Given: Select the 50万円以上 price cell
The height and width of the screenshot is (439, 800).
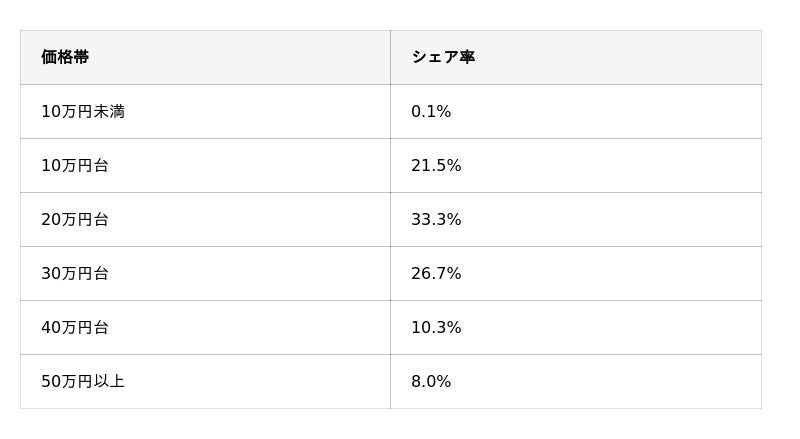Looking at the screenshot, I should tap(83, 381).
